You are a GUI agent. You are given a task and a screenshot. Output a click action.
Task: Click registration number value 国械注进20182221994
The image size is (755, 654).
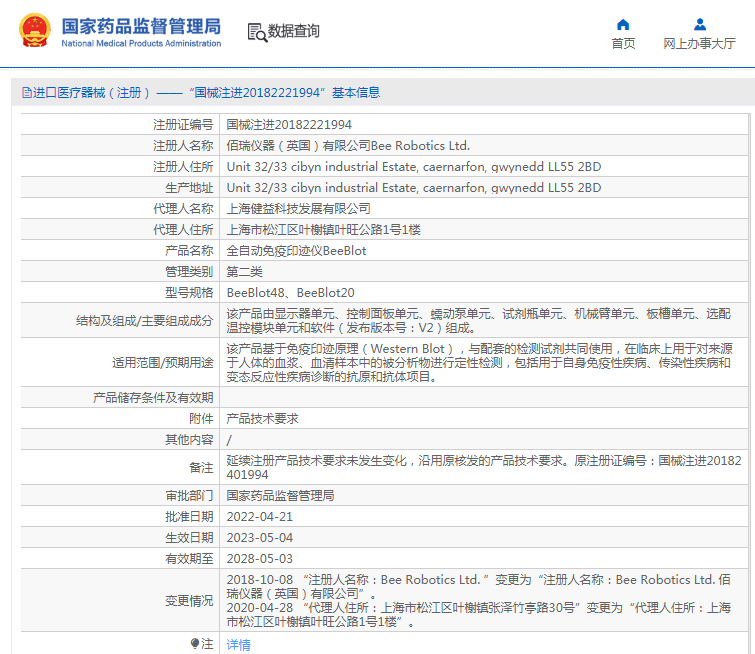pyautogui.click(x=289, y=125)
